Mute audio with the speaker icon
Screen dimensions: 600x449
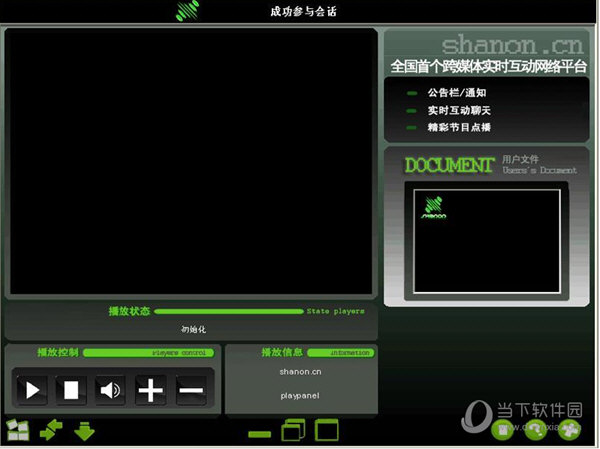[110, 390]
